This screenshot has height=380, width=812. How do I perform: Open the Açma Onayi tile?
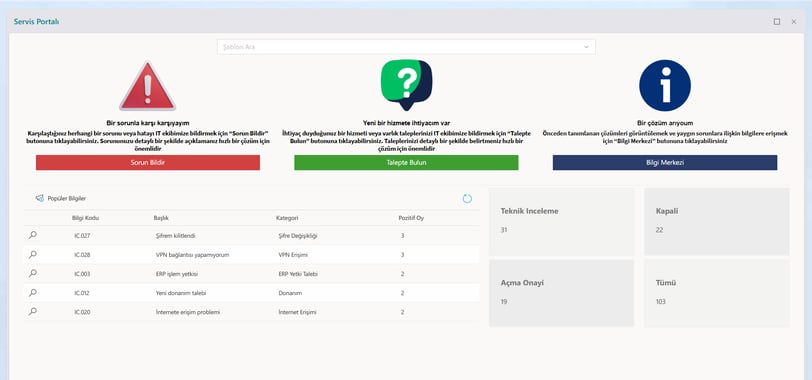pos(561,293)
